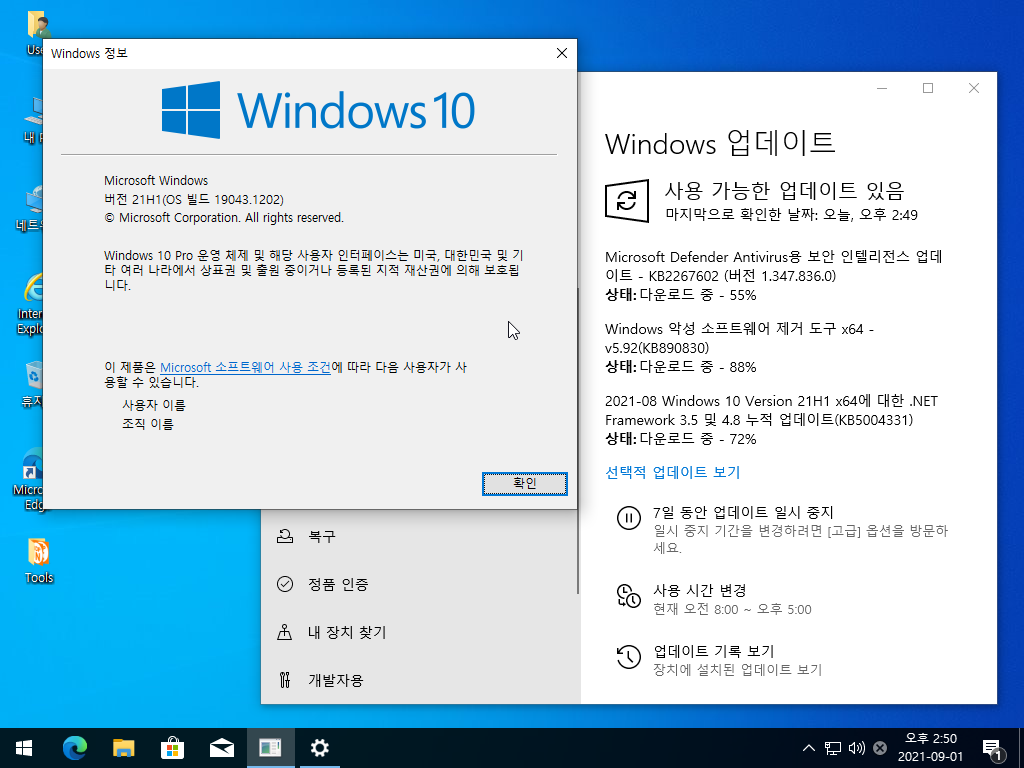
Task: Click text 상태: 다운로드 중 - 88%
Action: pos(680,366)
